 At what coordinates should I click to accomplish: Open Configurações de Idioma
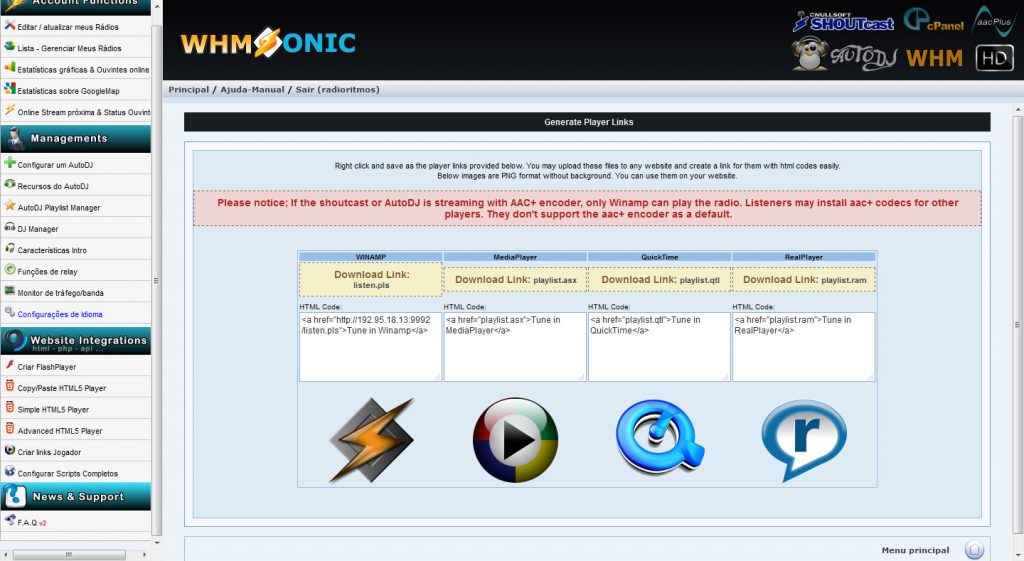59,314
